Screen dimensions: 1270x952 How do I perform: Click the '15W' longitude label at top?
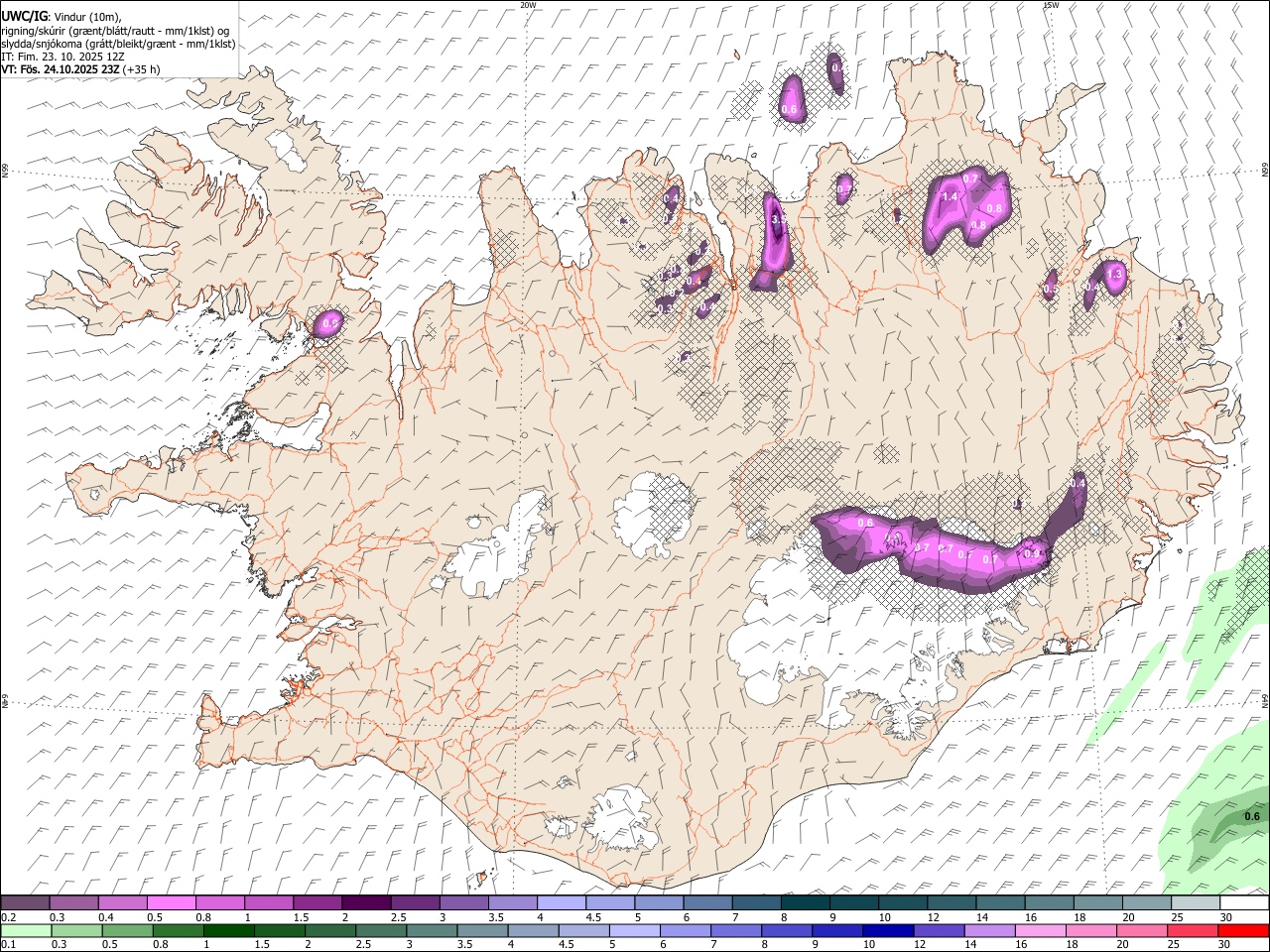pos(1051,5)
